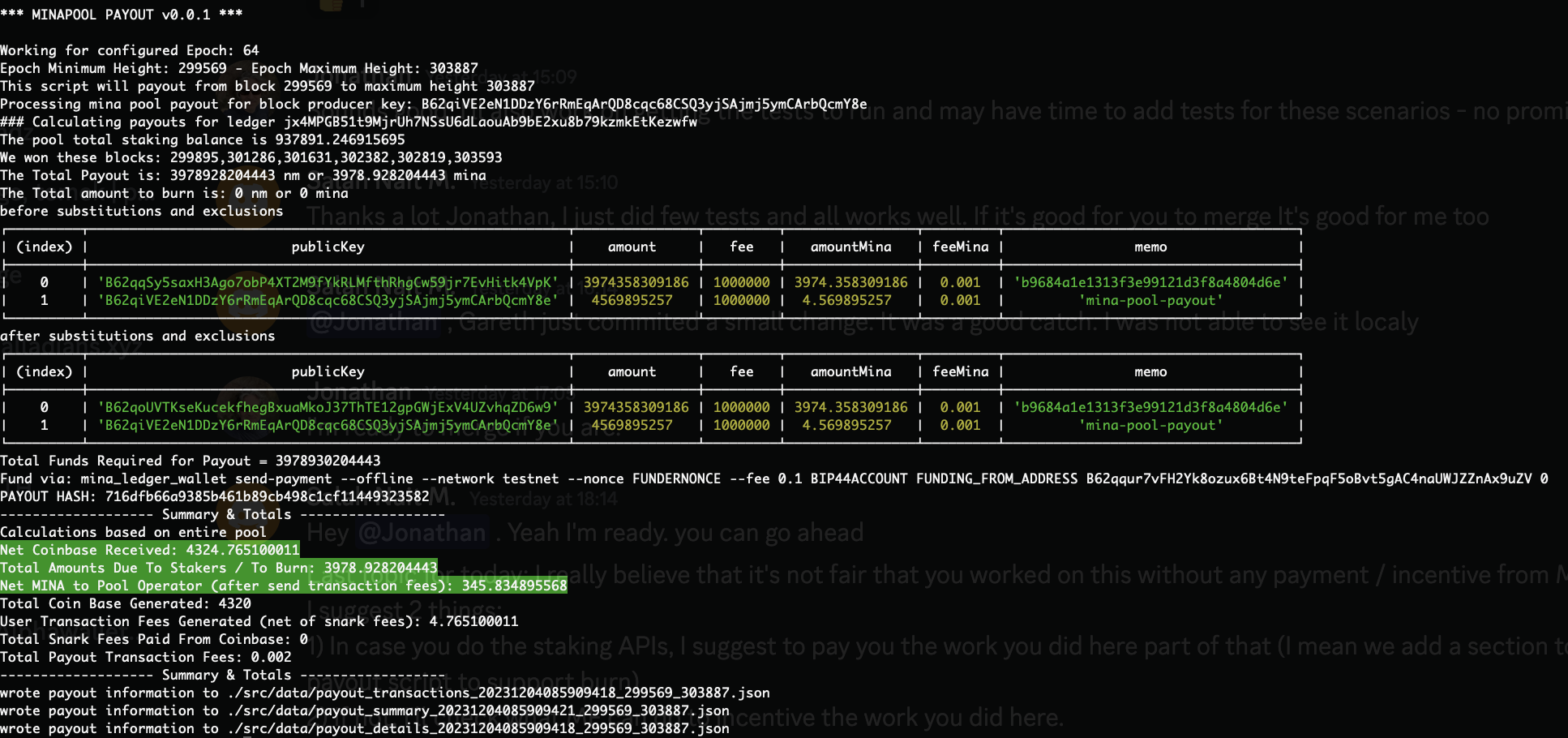1568x738 pixels.
Task: Click 'after substitutions and exclusions' heading
Action: click(138, 336)
